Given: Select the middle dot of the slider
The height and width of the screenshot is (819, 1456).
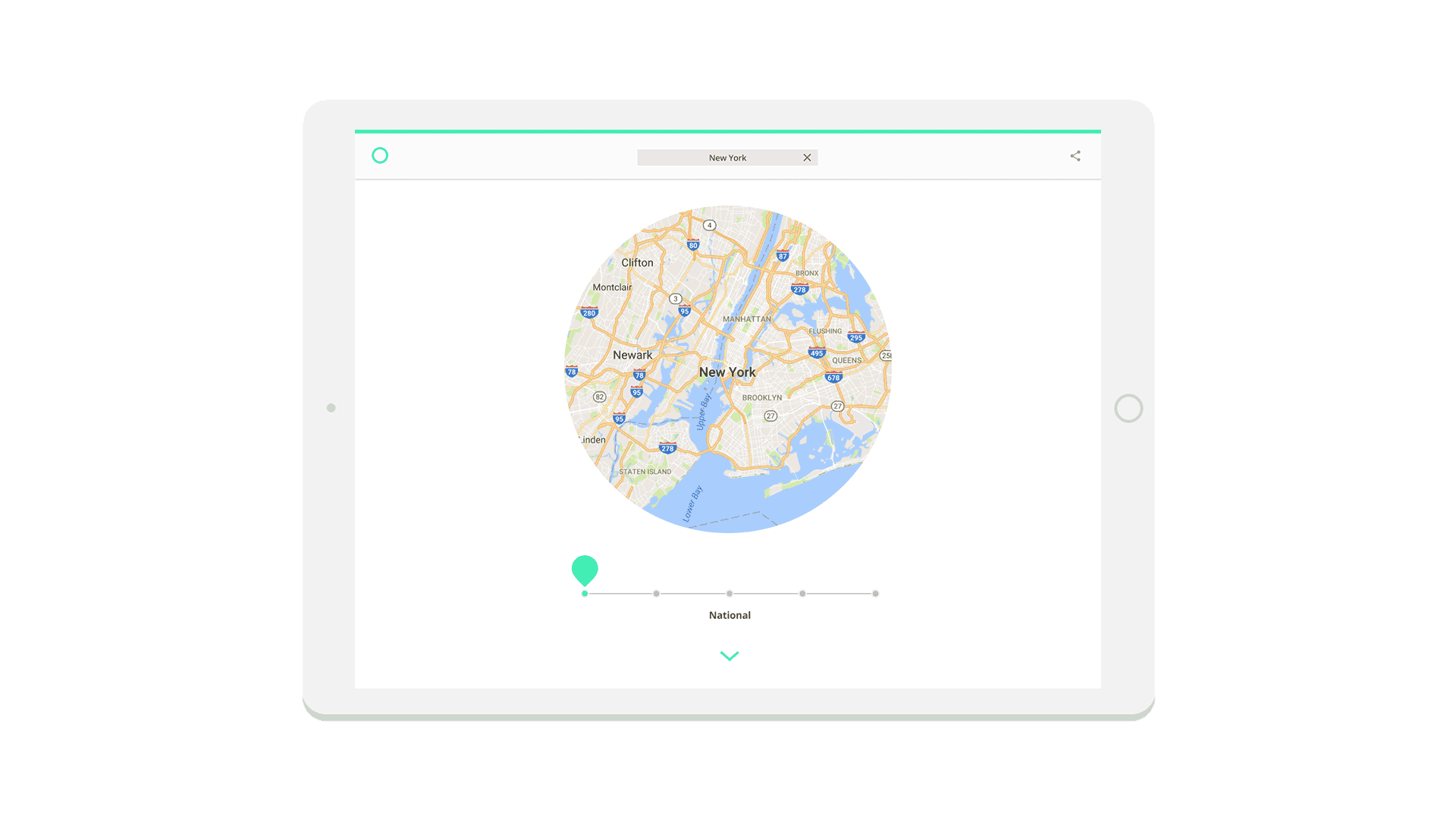Looking at the screenshot, I should [730, 594].
